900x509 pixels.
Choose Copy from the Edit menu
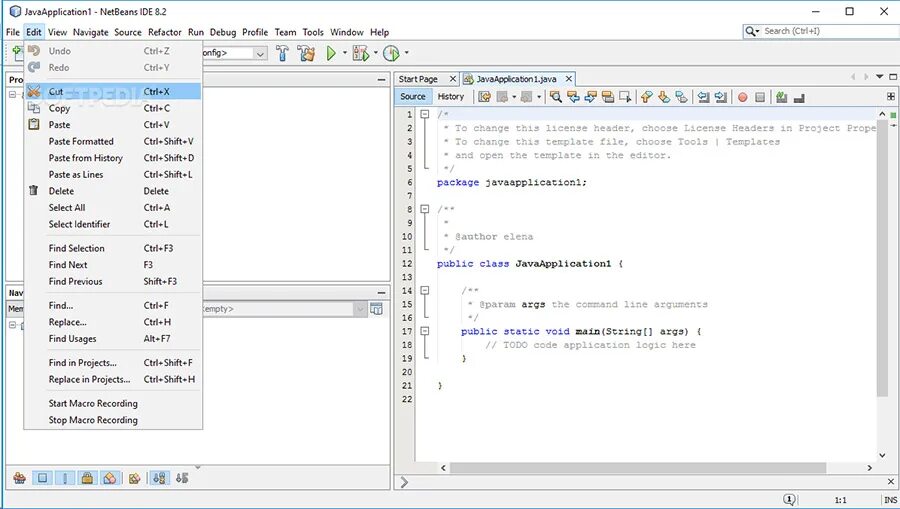(x=112, y=108)
